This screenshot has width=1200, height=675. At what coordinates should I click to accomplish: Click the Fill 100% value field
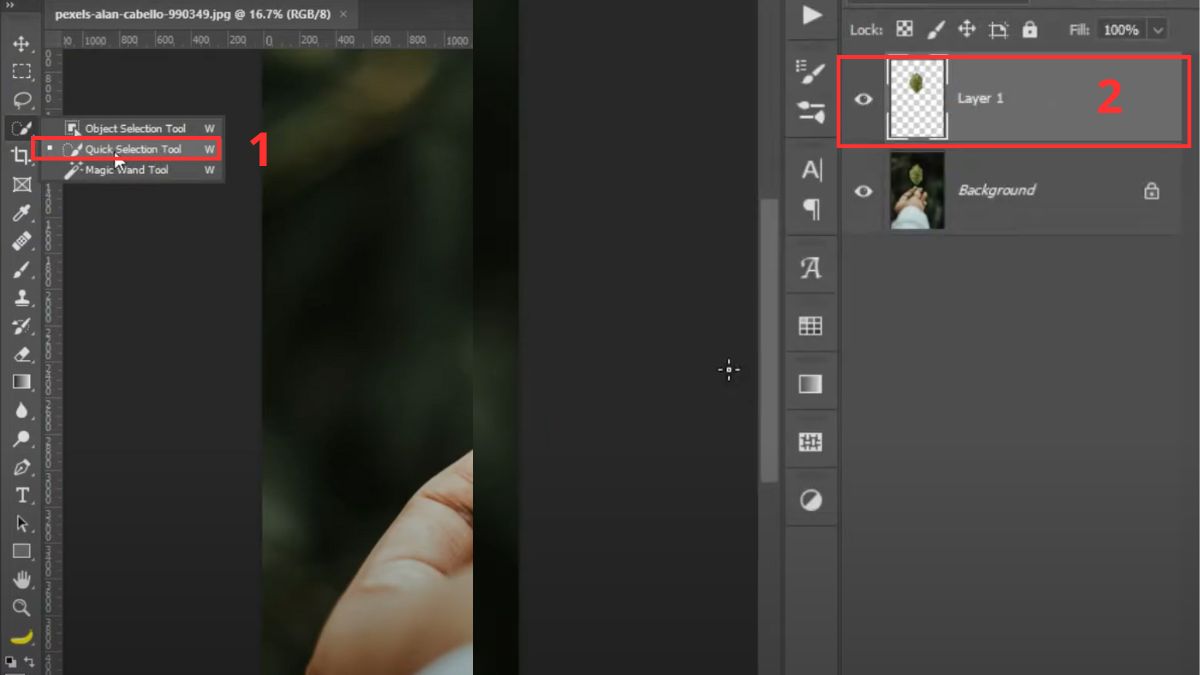tap(1121, 30)
